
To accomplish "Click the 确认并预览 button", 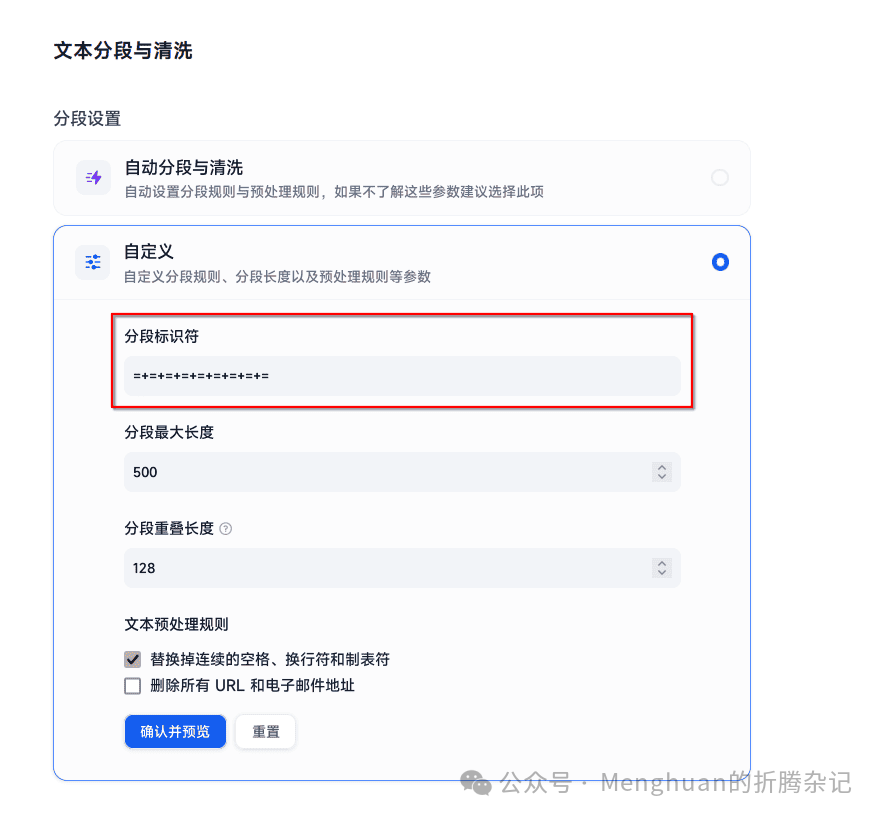I will click(175, 731).
